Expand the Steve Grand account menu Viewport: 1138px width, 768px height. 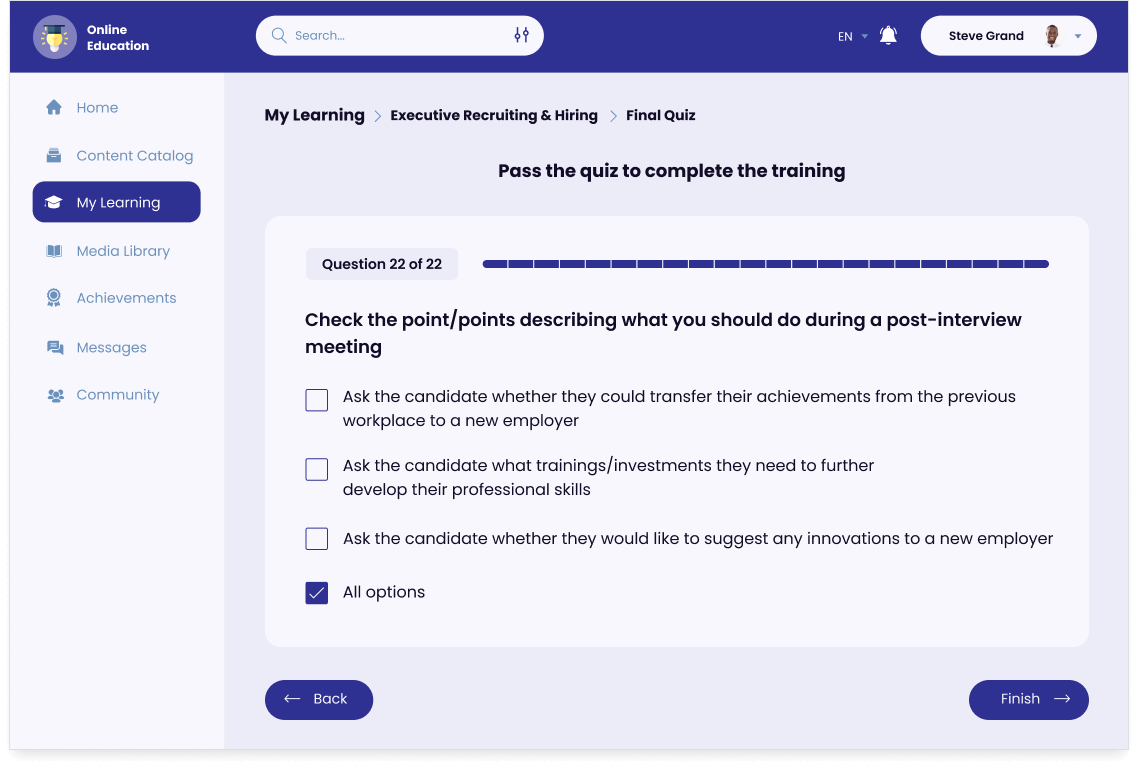pos(1077,36)
